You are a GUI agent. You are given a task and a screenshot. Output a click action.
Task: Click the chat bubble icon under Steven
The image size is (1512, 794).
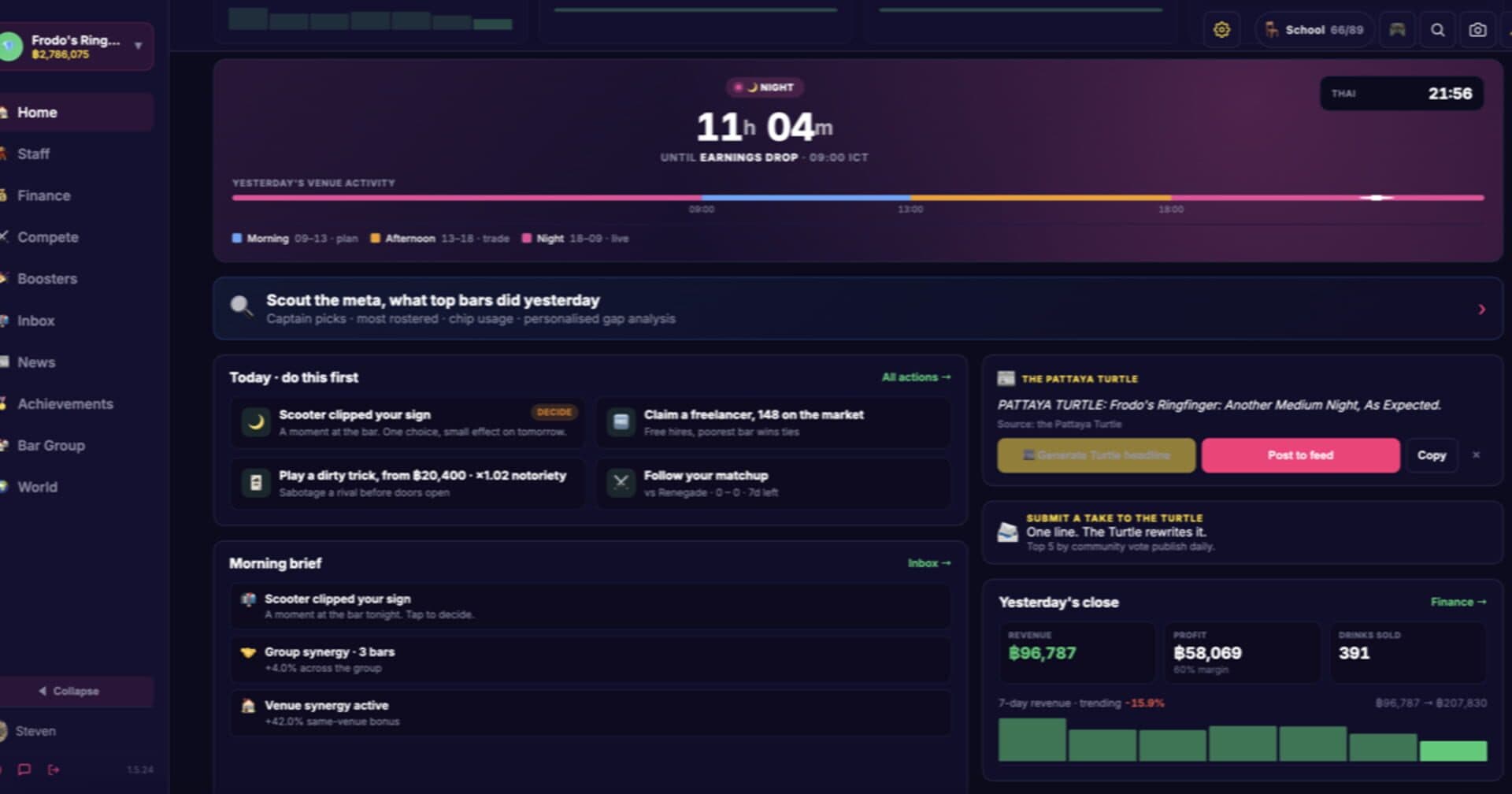tap(24, 770)
